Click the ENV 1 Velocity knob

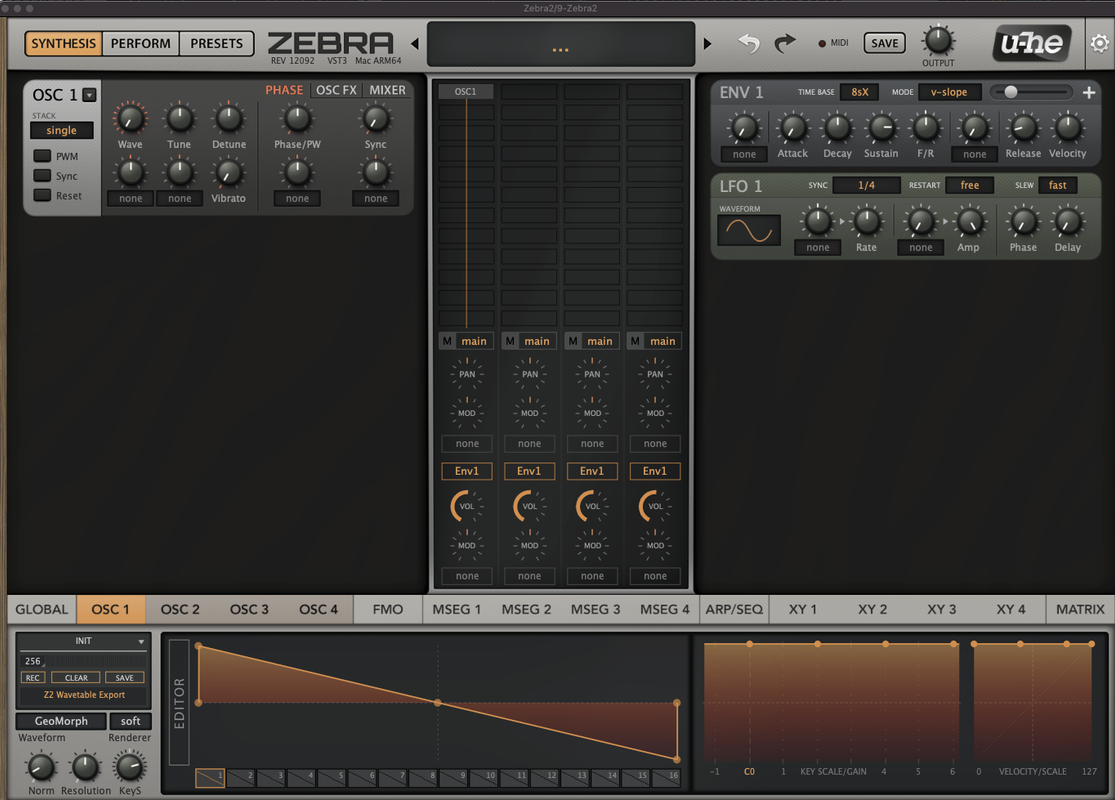click(1067, 128)
